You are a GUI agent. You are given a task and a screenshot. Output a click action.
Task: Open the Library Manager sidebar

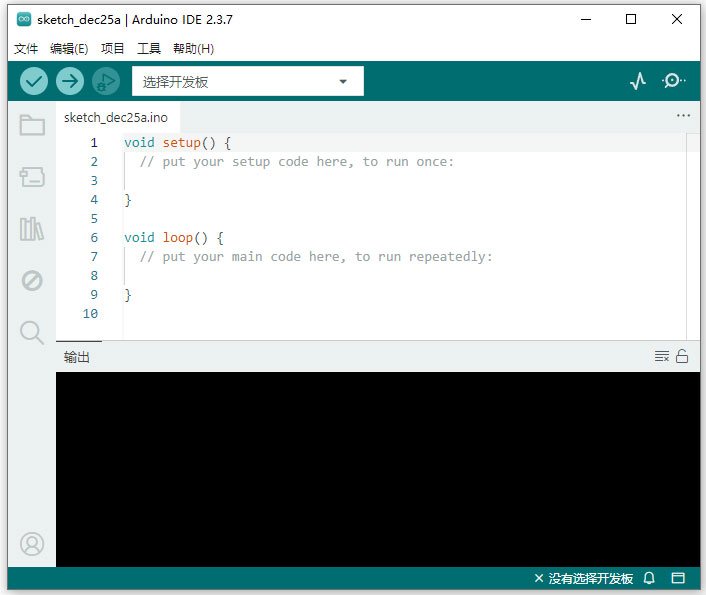tap(32, 229)
